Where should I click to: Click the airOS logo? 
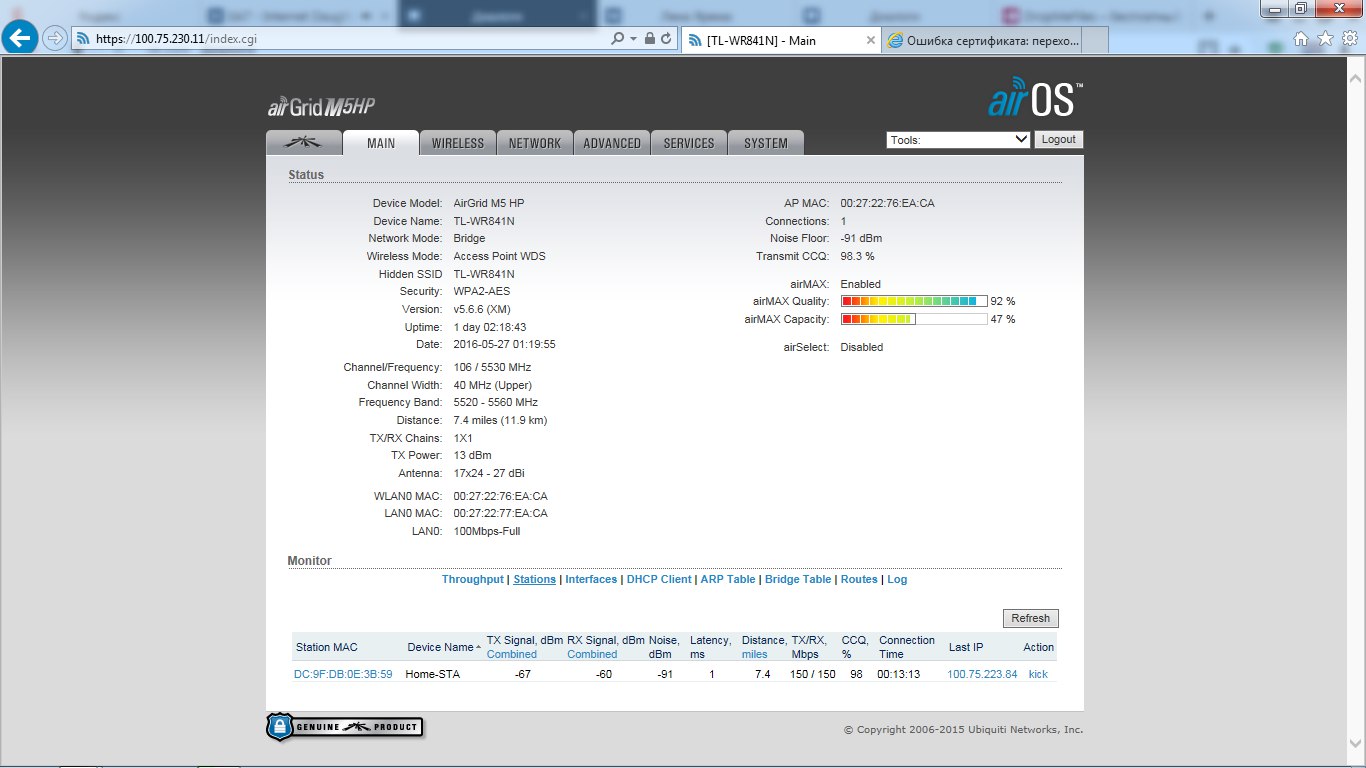point(1035,99)
